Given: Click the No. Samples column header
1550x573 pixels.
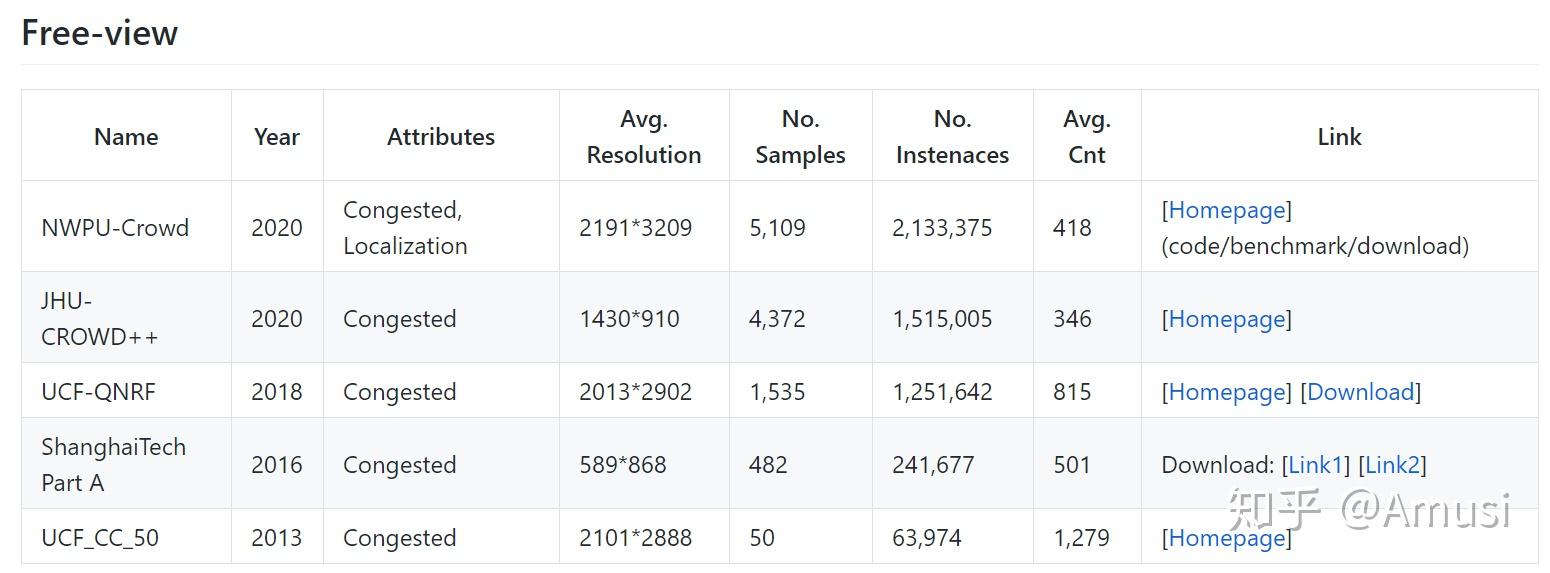Looking at the screenshot, I should point(800,137).
